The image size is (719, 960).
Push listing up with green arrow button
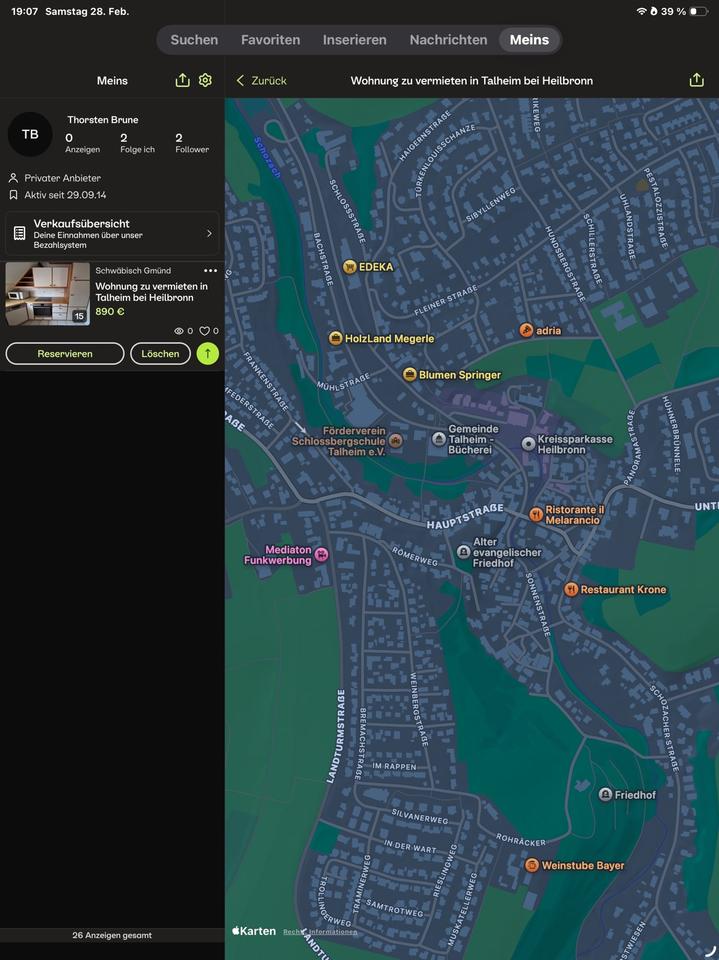(207, 353)
